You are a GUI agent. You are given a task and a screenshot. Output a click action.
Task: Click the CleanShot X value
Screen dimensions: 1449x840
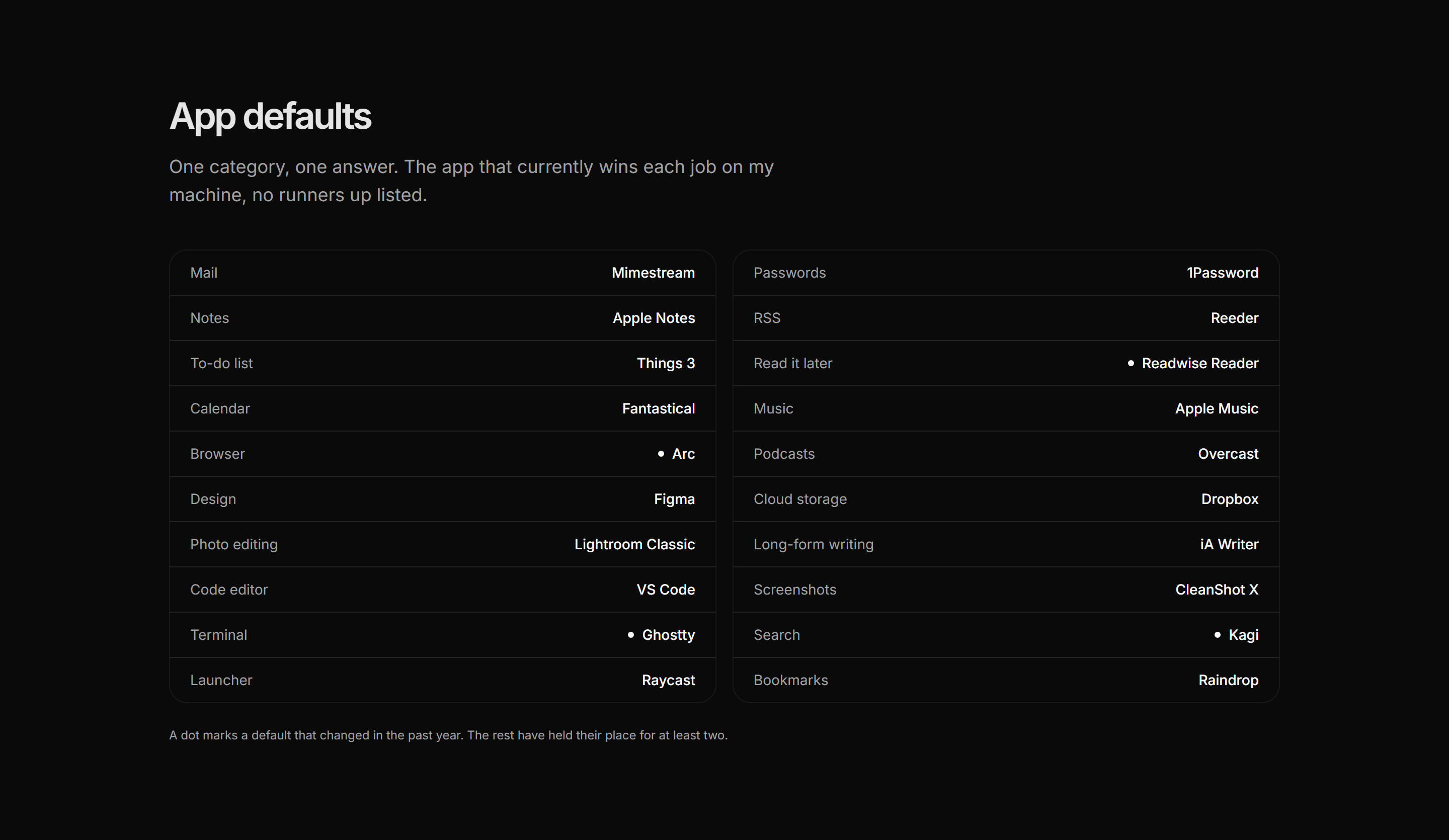pyautogui.click(x=1217, y=590)
